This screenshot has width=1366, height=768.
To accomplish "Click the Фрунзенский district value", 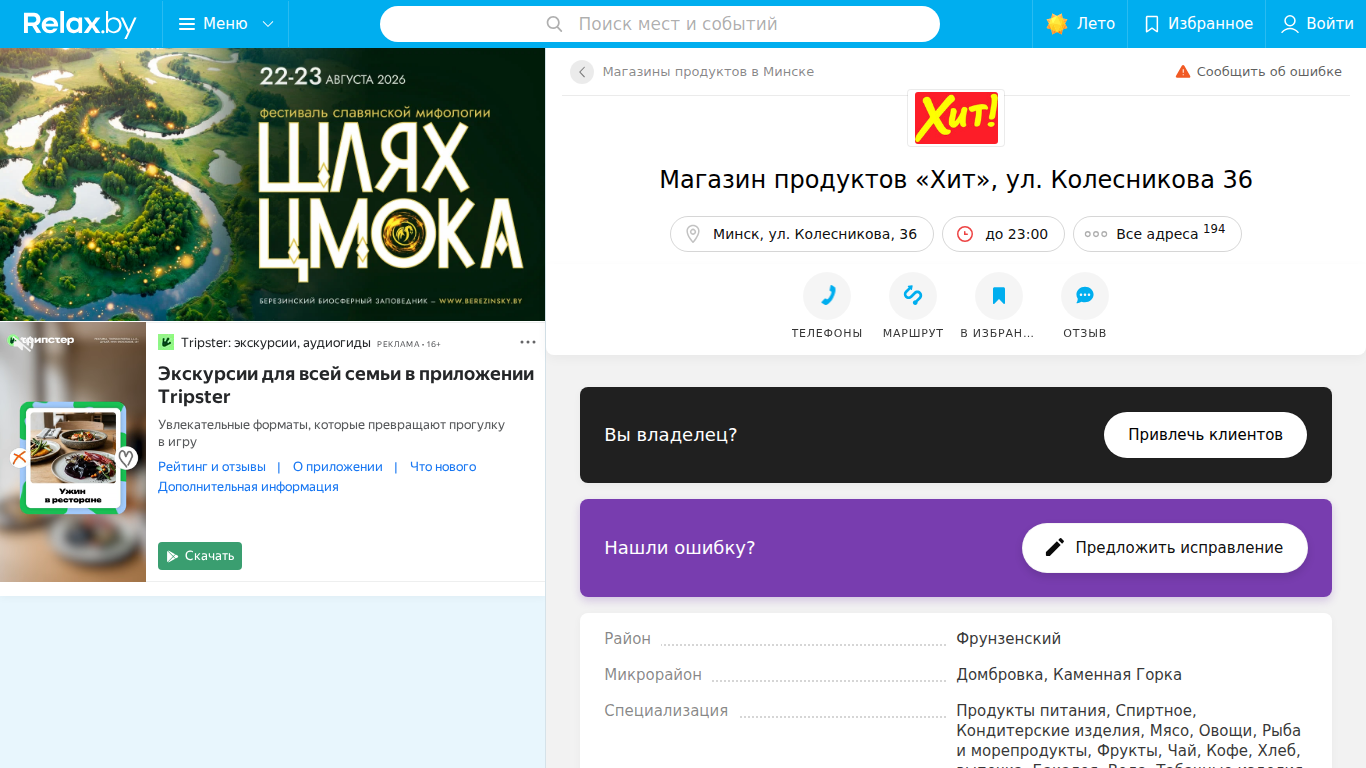I will point(1008,639).
